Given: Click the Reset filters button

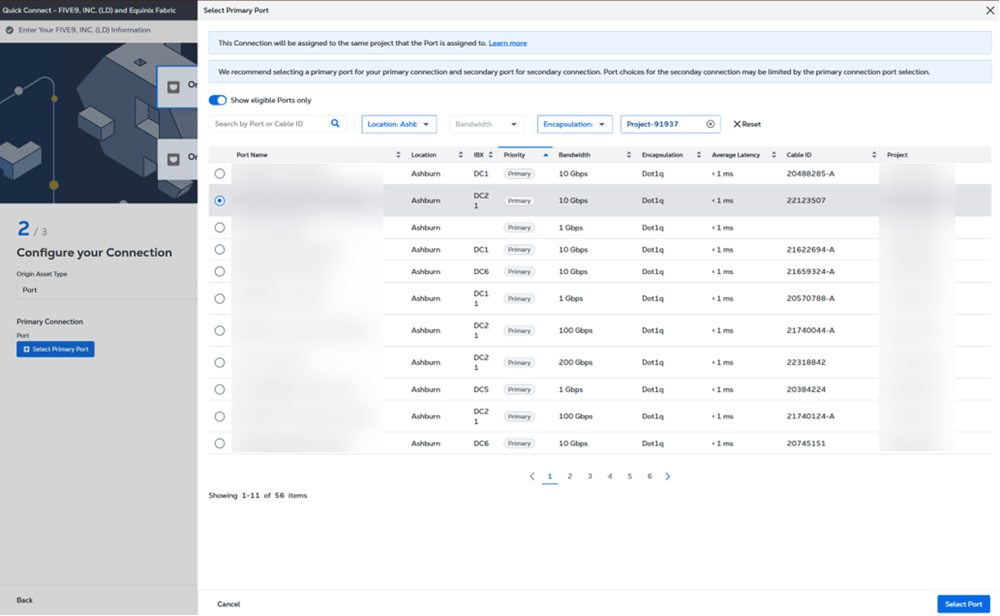Looking at the screenshot, I should tap(747, 124).
